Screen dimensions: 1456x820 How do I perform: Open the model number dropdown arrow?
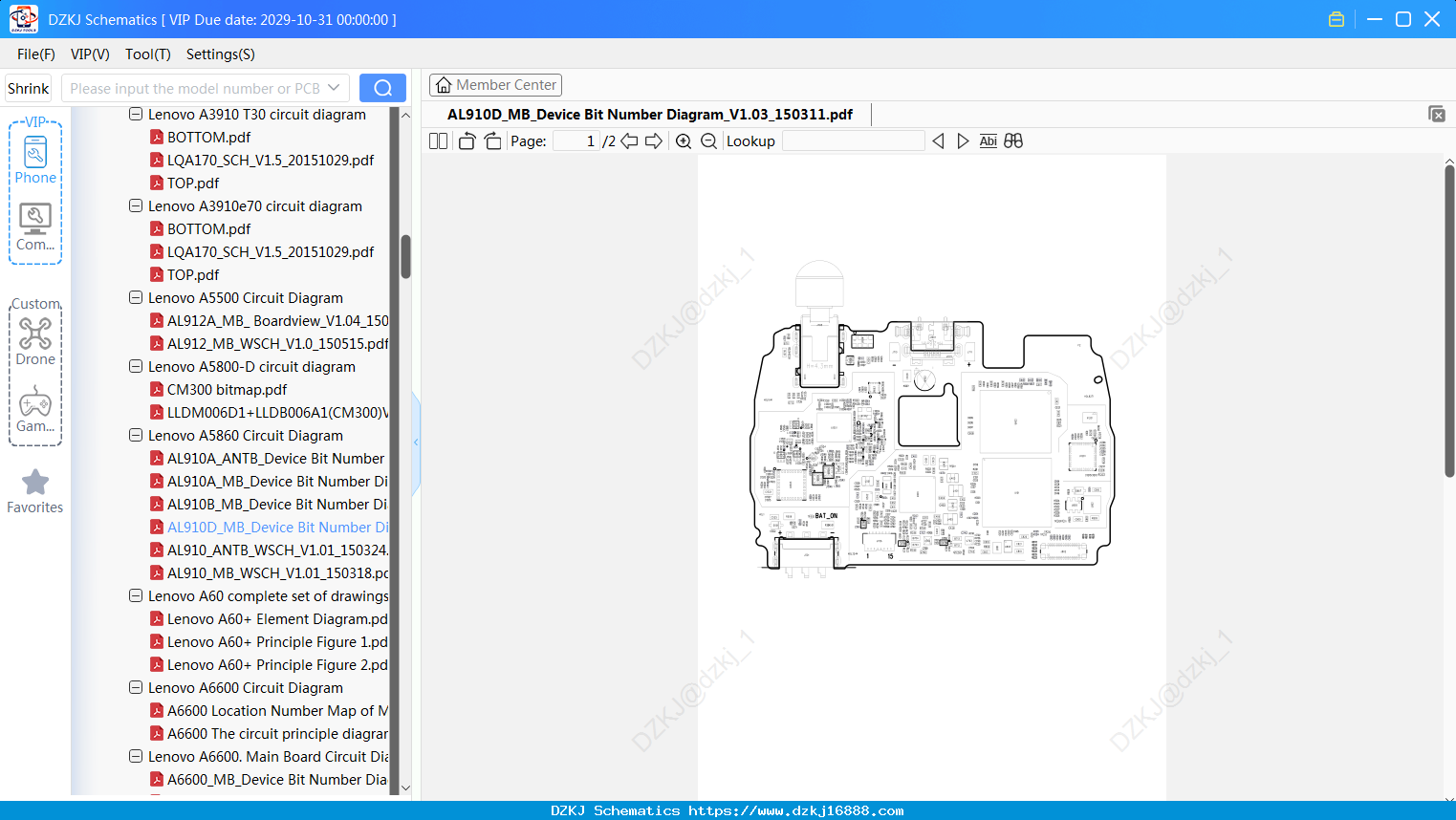click(334, 88)
